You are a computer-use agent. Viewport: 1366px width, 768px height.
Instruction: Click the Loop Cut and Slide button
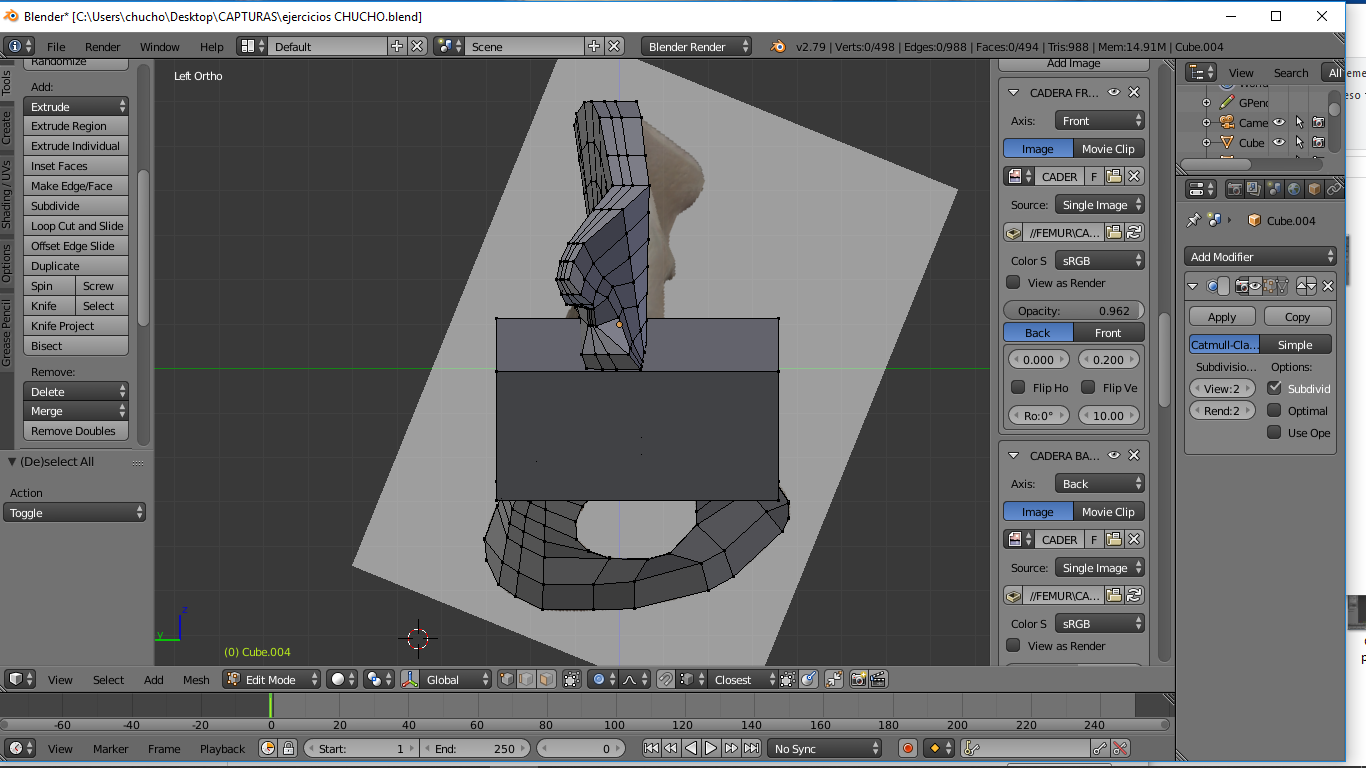(77, 226)
